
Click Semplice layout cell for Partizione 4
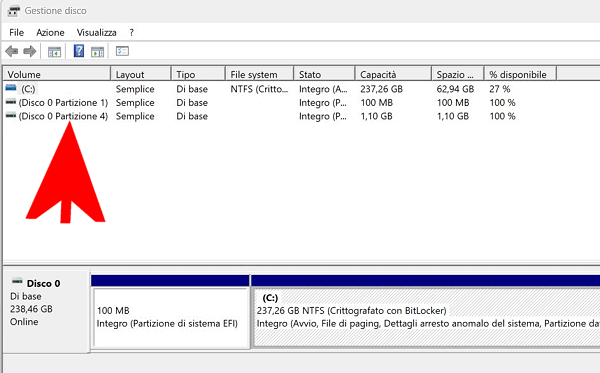click(135, 116)
